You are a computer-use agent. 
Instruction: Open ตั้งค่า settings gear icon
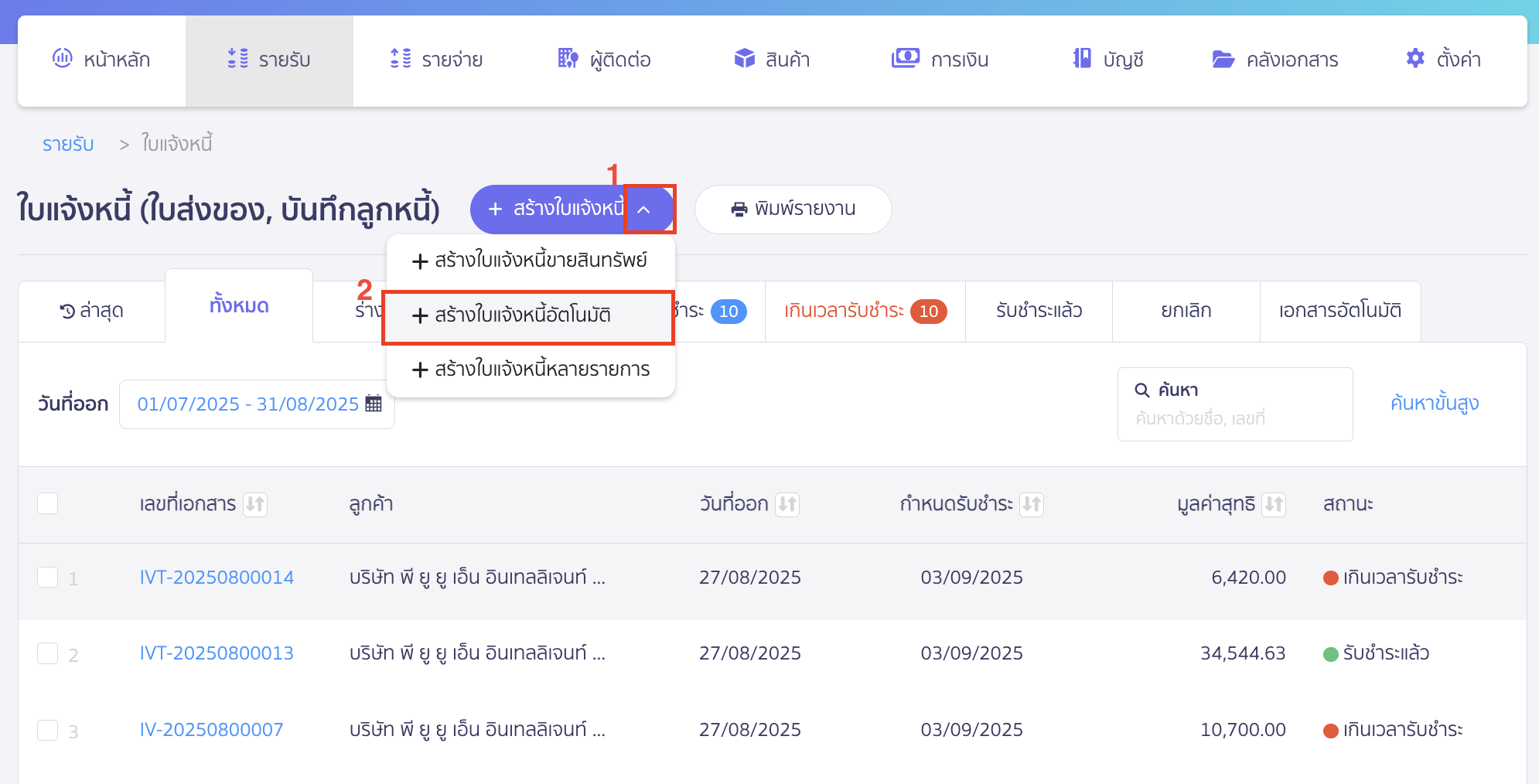pyautogui.click(x=1414, y=58)
